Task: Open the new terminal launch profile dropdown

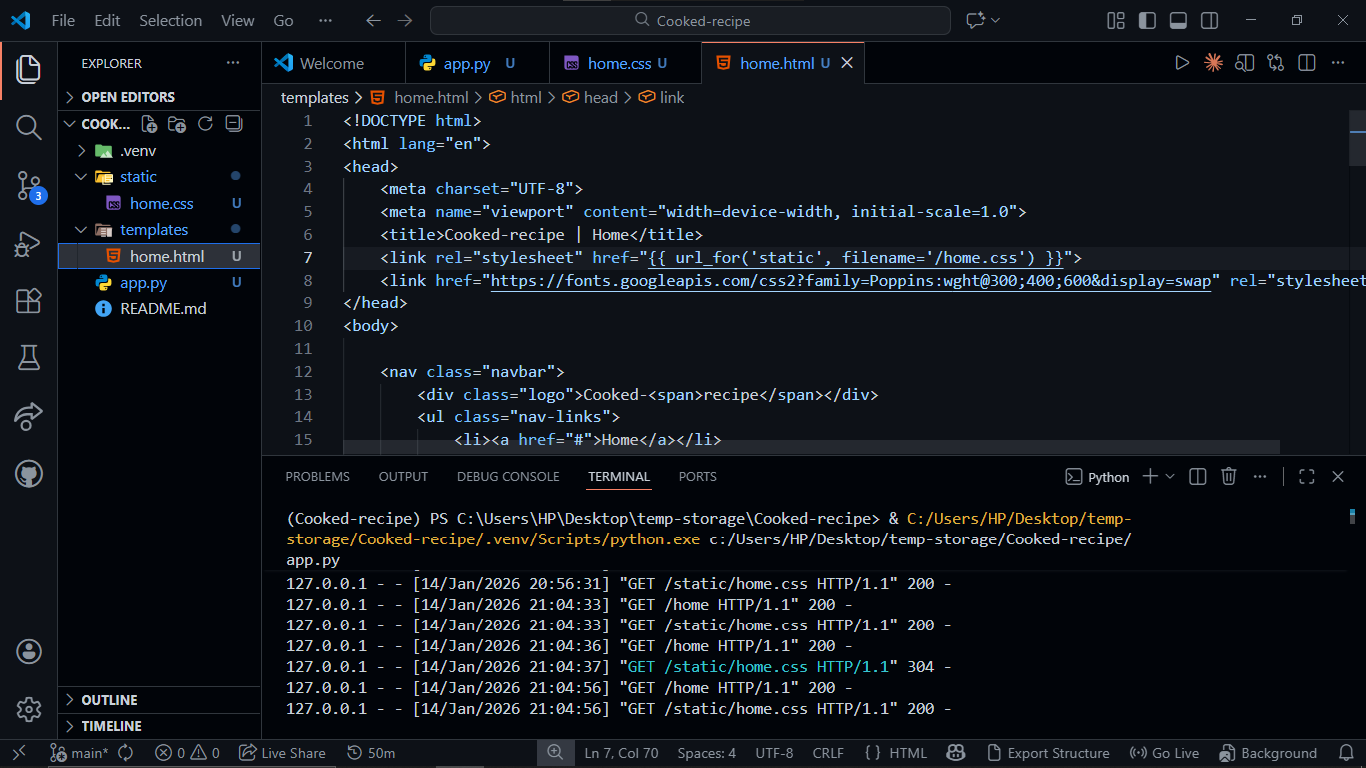Action: coord(1170,477)
